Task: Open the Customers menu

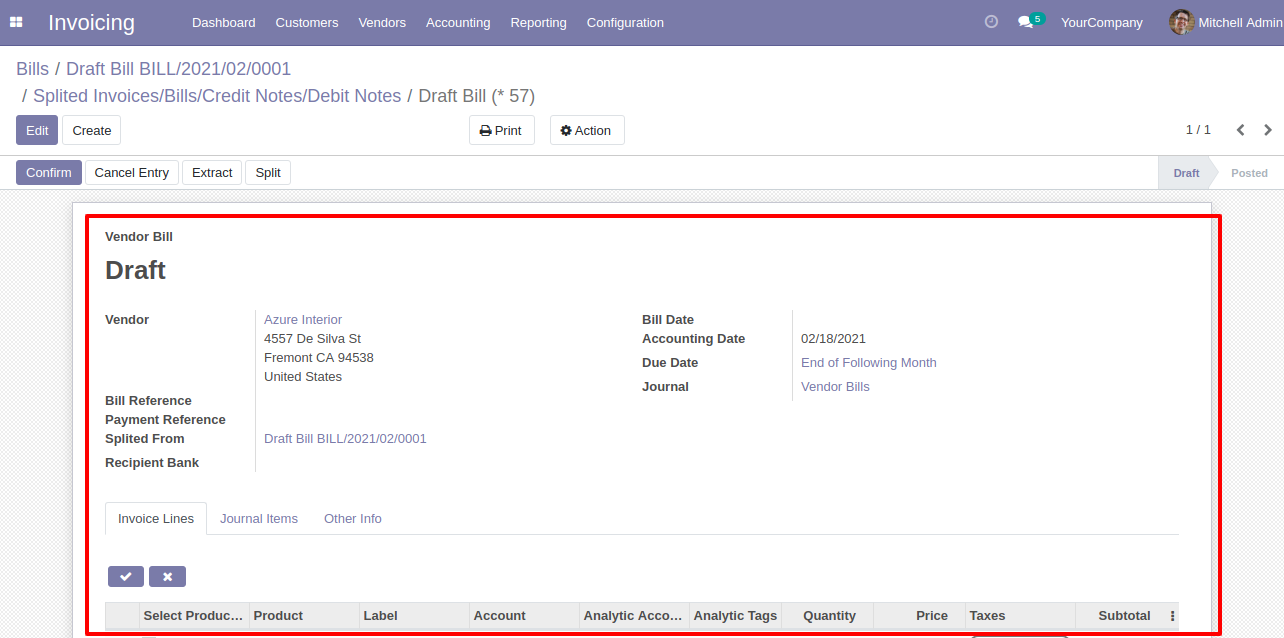Action: coord(307,22)
